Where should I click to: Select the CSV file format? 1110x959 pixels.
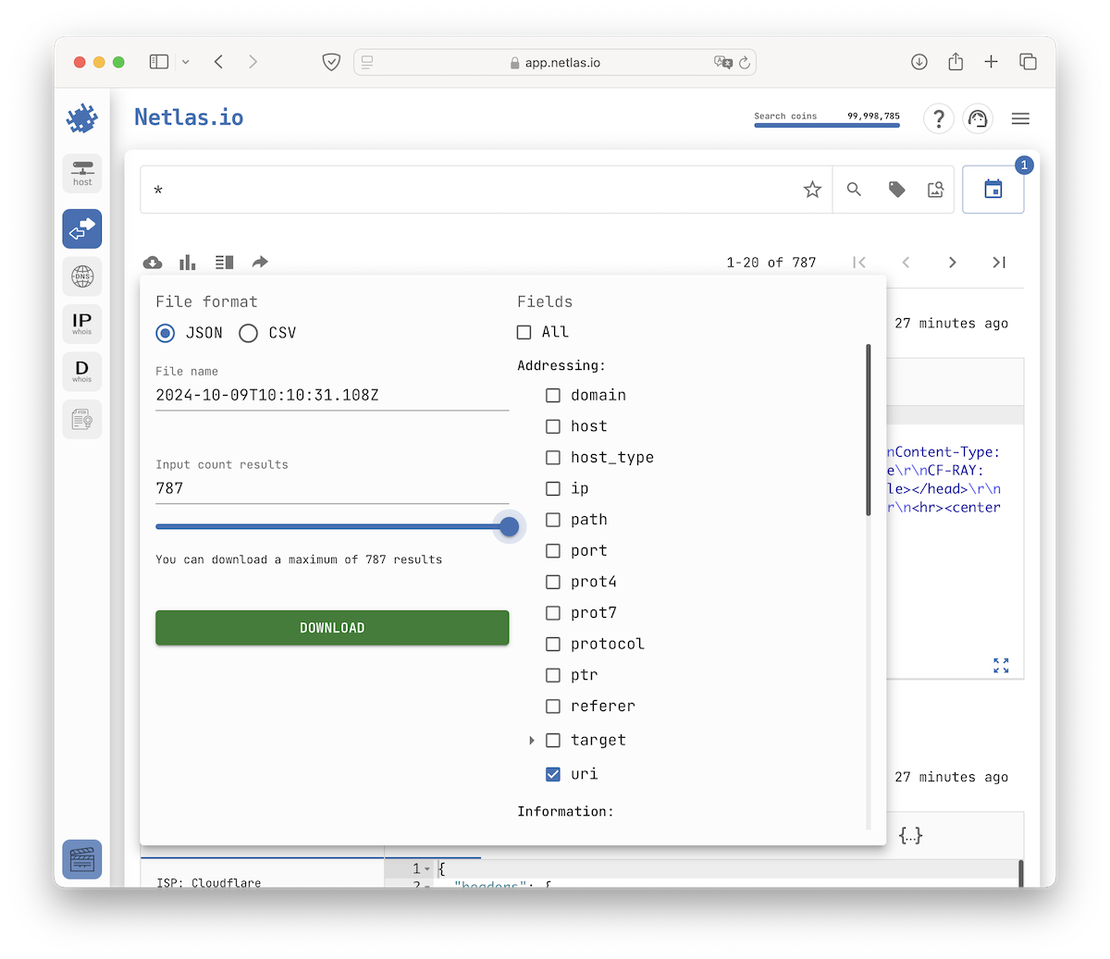(x=248, y=333)
